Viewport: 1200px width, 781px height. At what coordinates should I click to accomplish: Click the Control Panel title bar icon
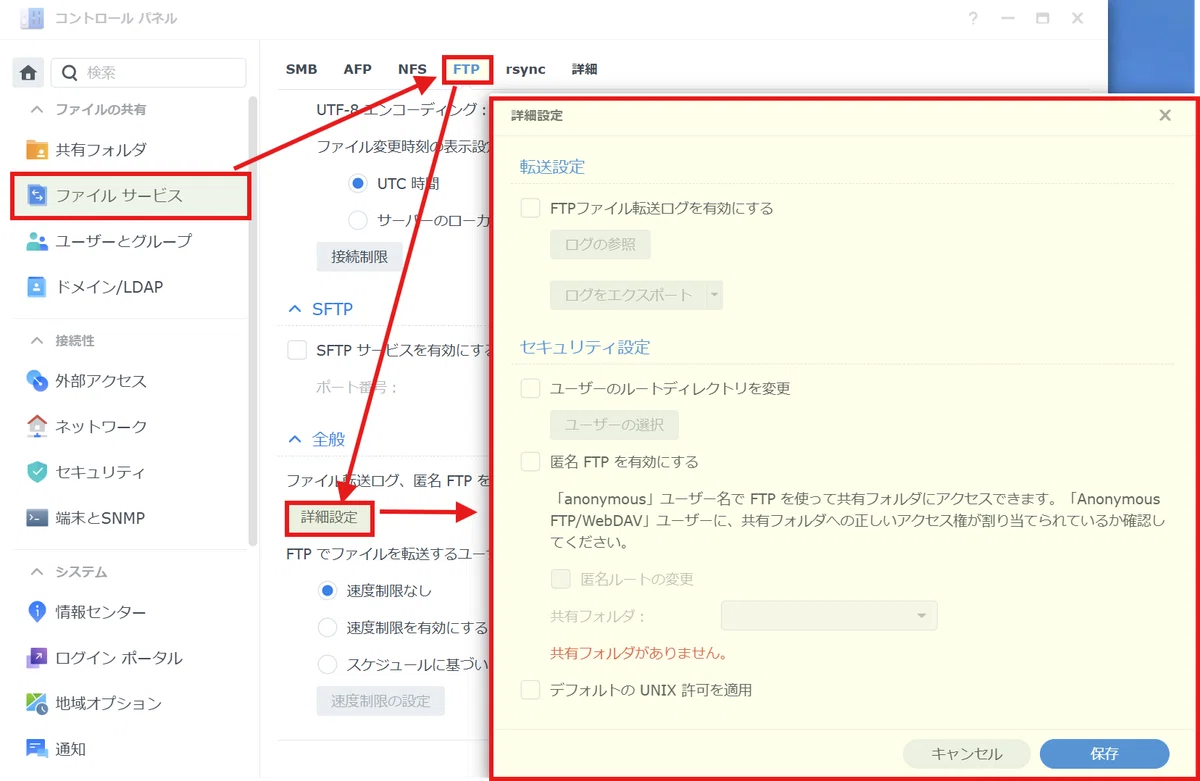click(x=32, y=19)
